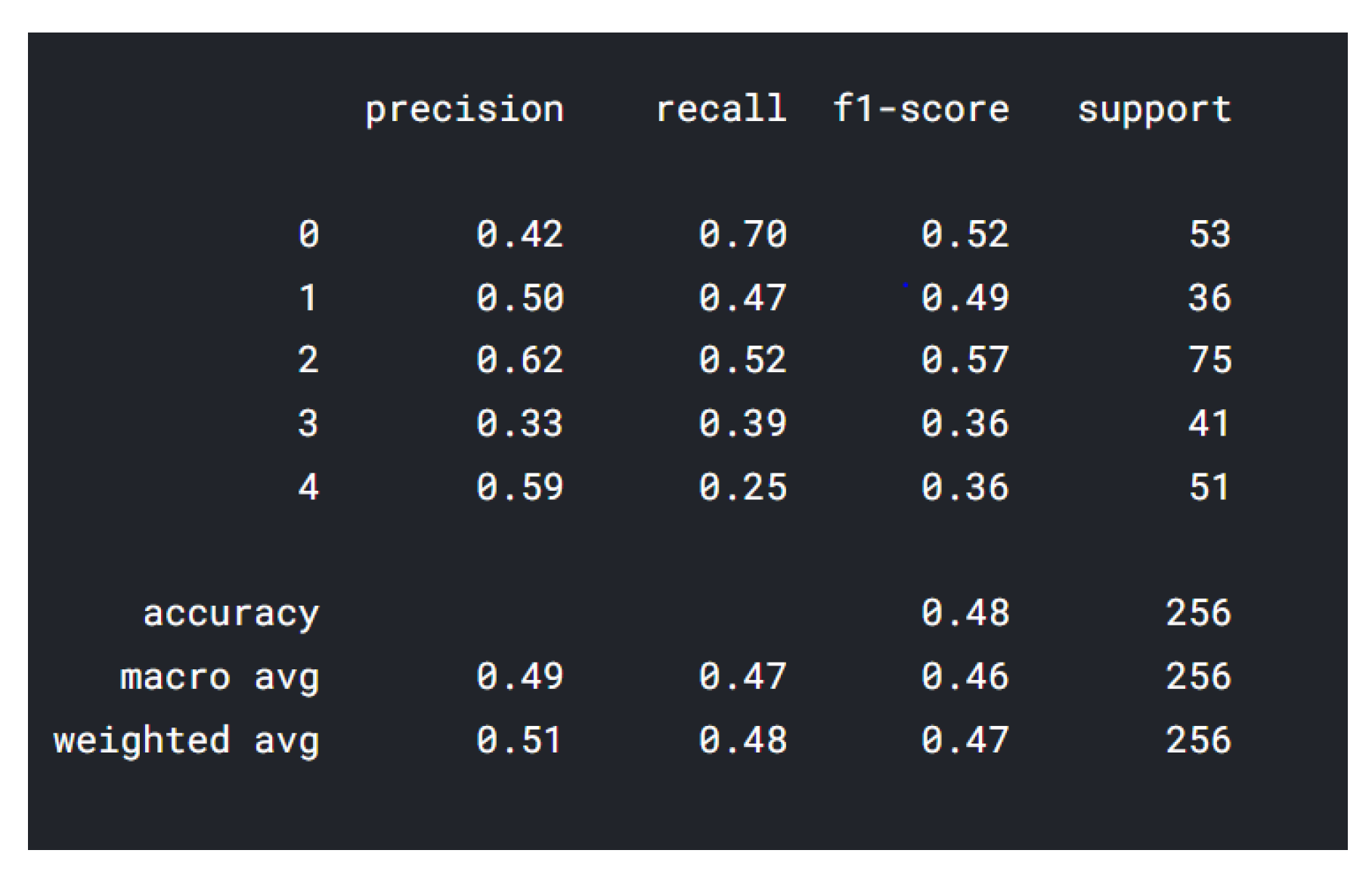Click the macro avg row label
1372x875 pixels.
point(220,678)
